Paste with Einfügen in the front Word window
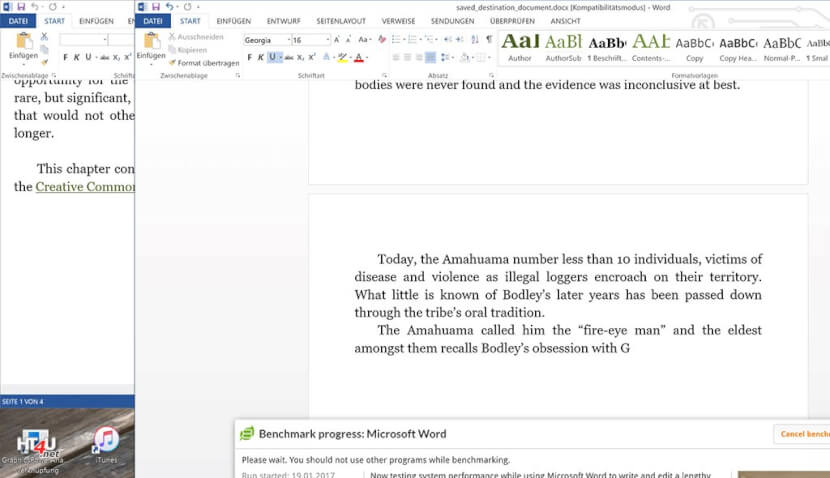 tap(151, 47)
